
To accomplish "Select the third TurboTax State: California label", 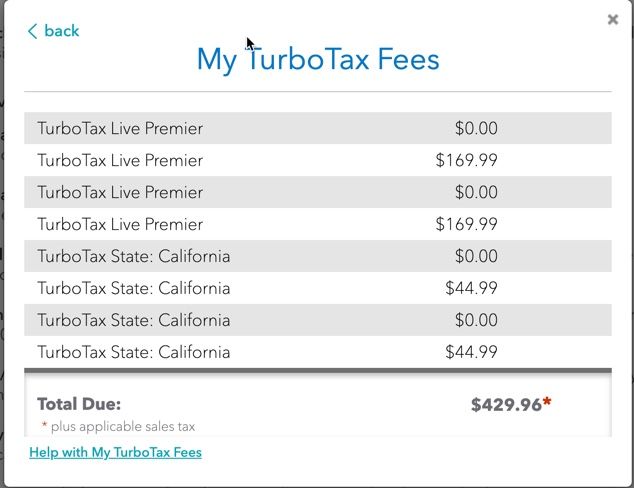I will coord(133,320).
